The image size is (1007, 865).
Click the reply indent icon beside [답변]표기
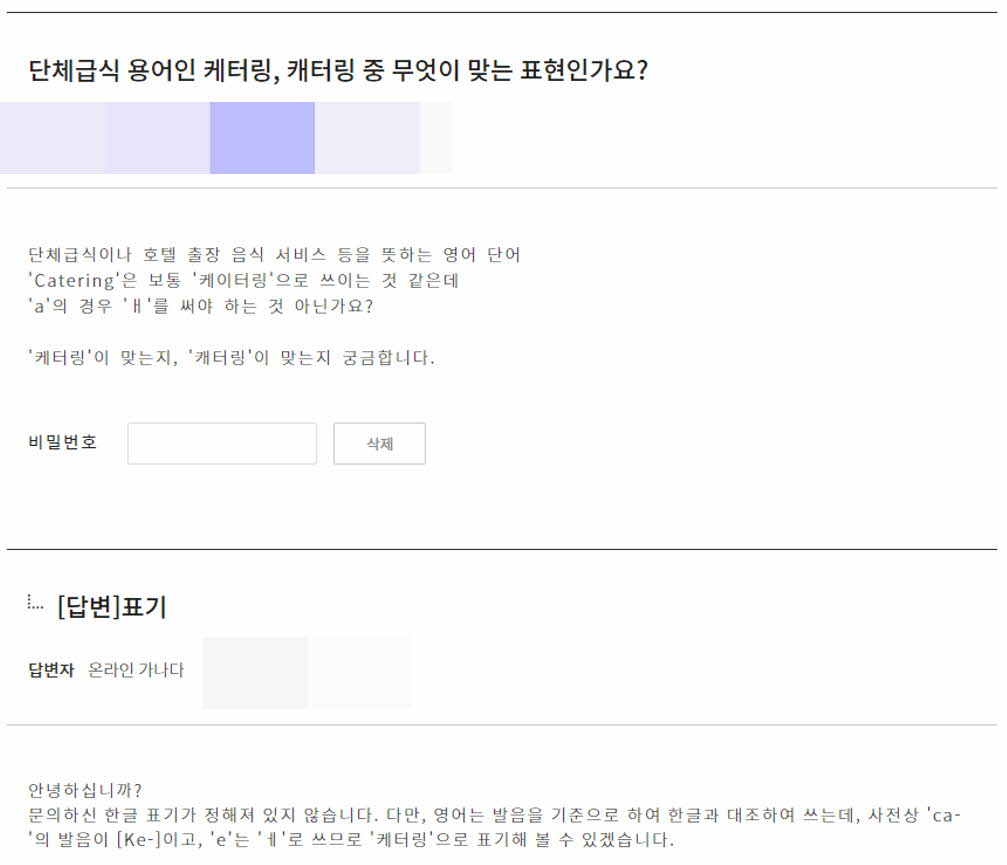click(x=35, y=602)
